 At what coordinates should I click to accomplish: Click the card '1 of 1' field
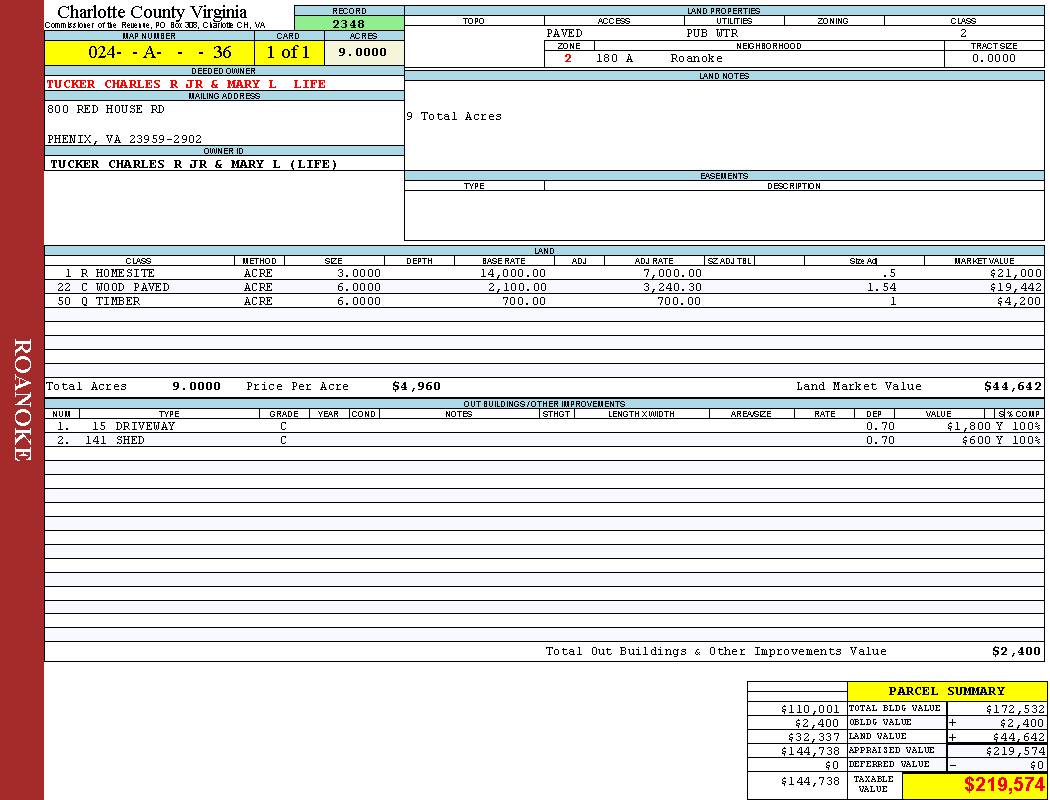click(288, 52)
